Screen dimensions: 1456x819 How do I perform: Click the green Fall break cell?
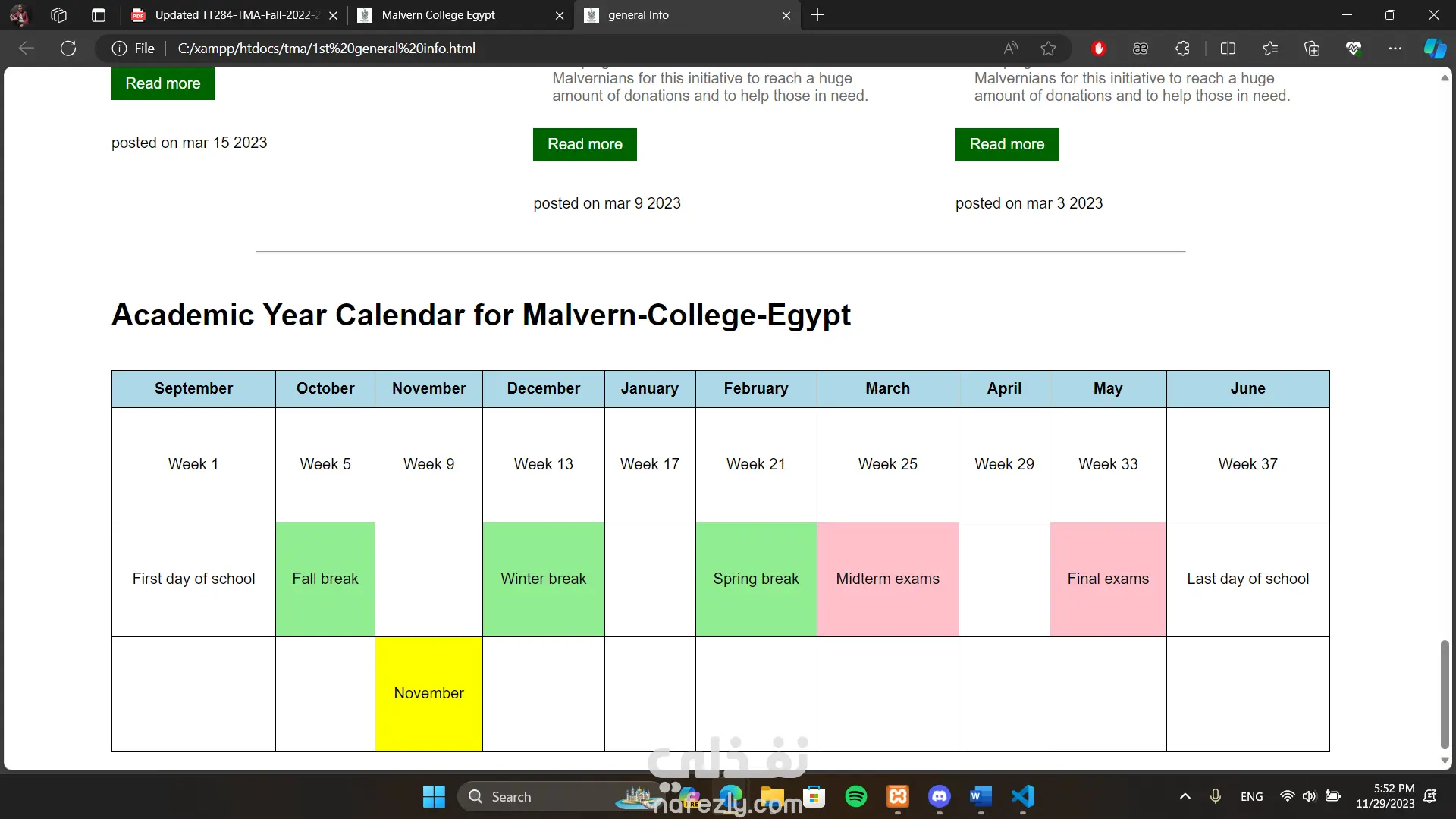point(325,579)
